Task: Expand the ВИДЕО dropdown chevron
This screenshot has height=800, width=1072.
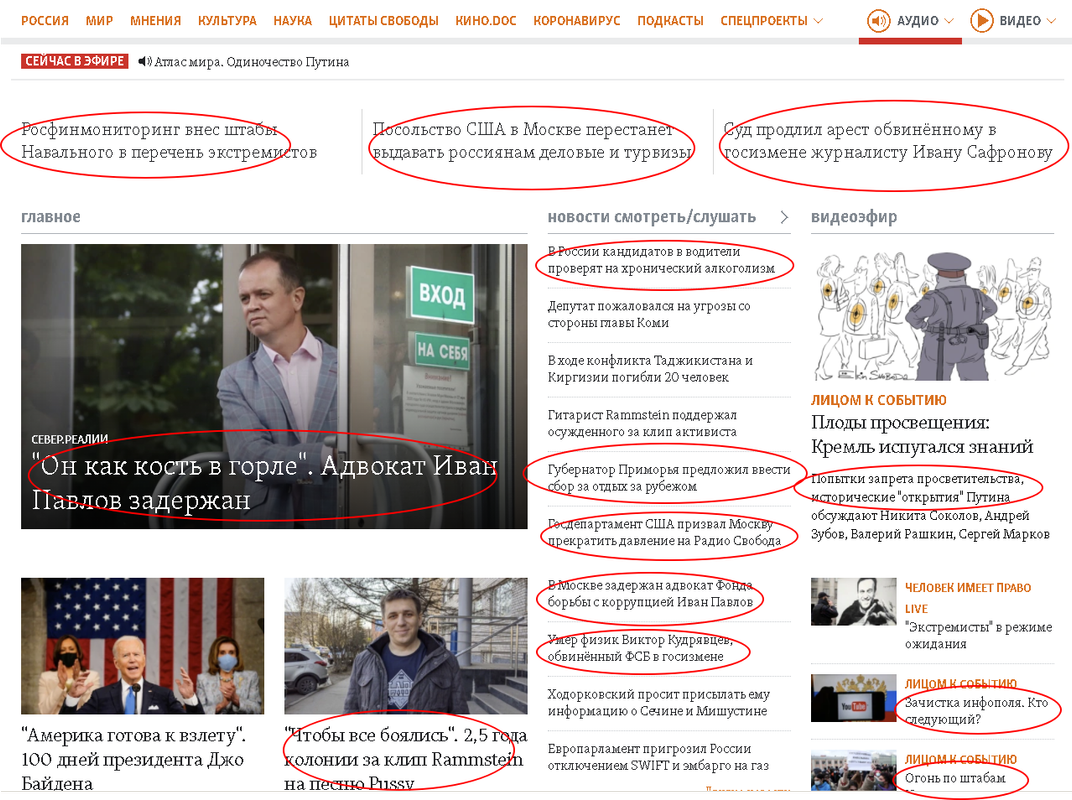Action: click(1051, 21)
